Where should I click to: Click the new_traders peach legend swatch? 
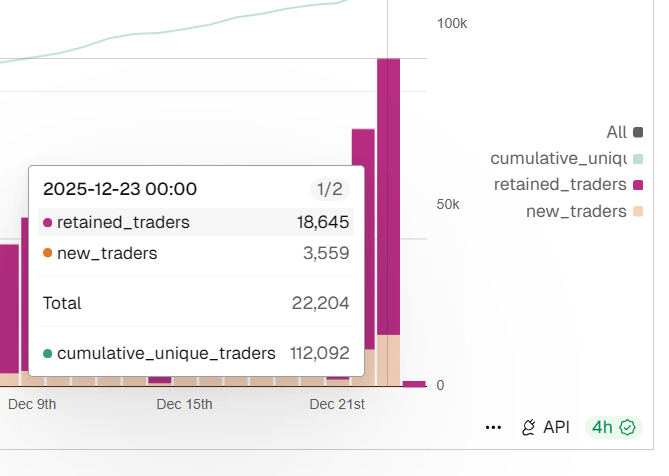coord(638,212)
